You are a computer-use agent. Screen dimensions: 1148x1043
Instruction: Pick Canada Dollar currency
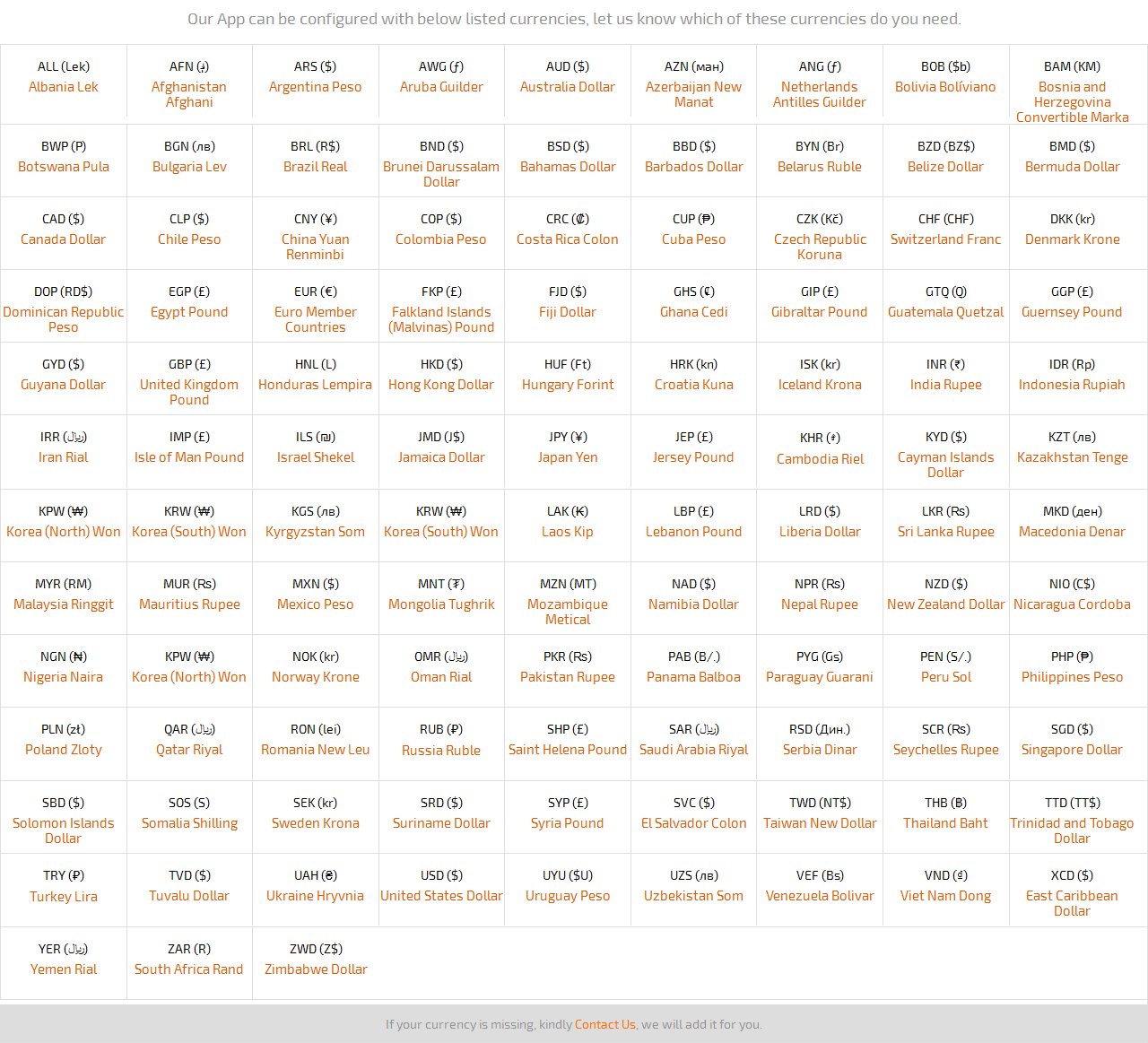click(63, 239)
